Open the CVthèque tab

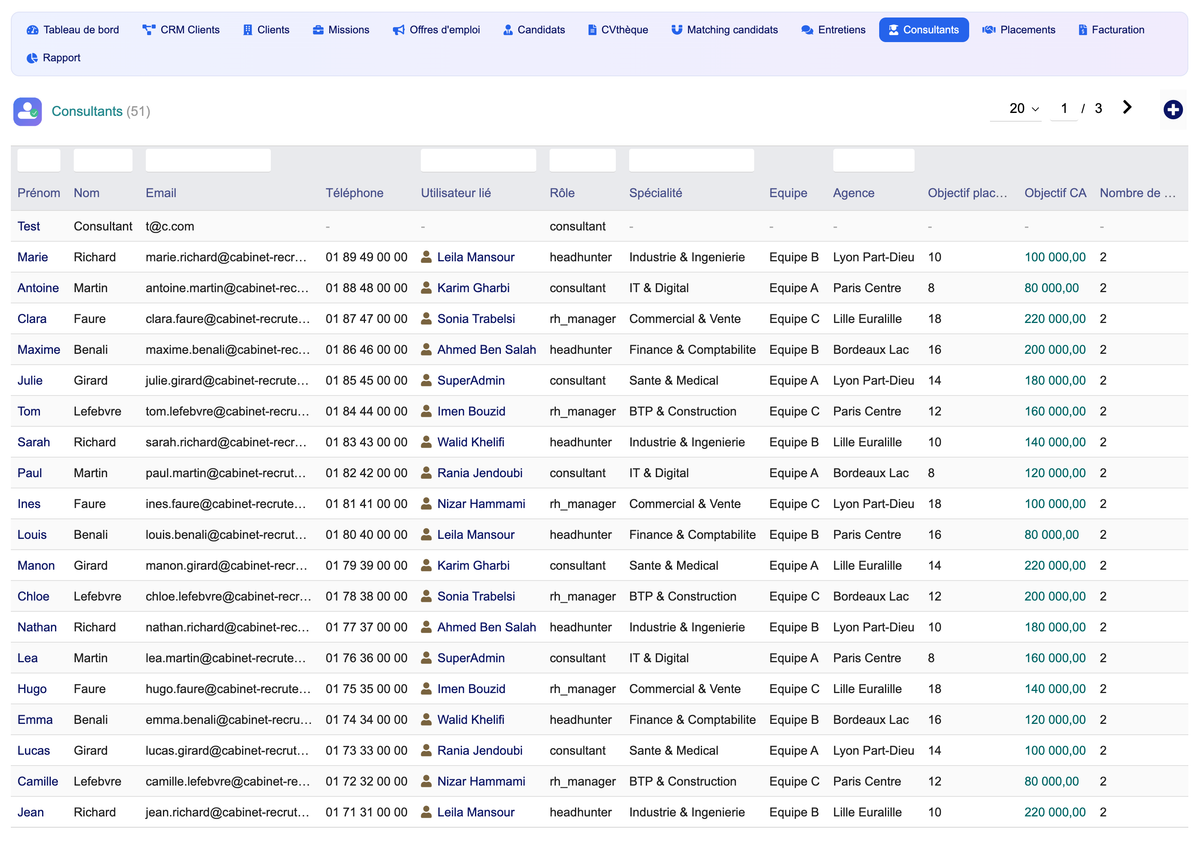pyautogui.click(x=618, y=30)
